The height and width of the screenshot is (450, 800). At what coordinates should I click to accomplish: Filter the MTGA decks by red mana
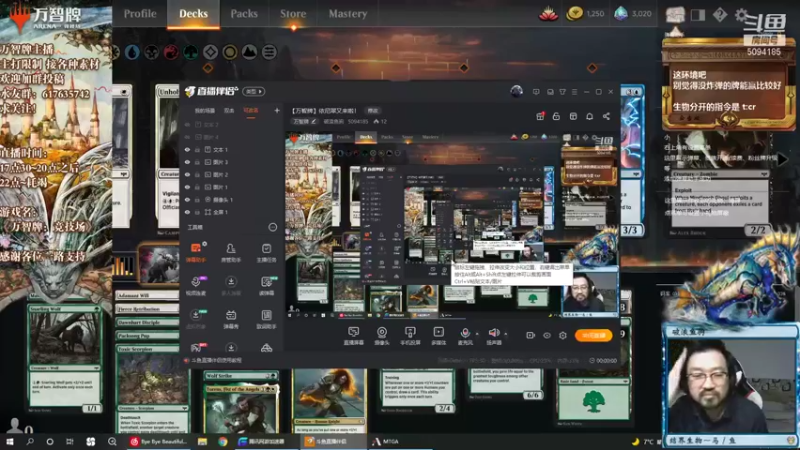(171, 52)
